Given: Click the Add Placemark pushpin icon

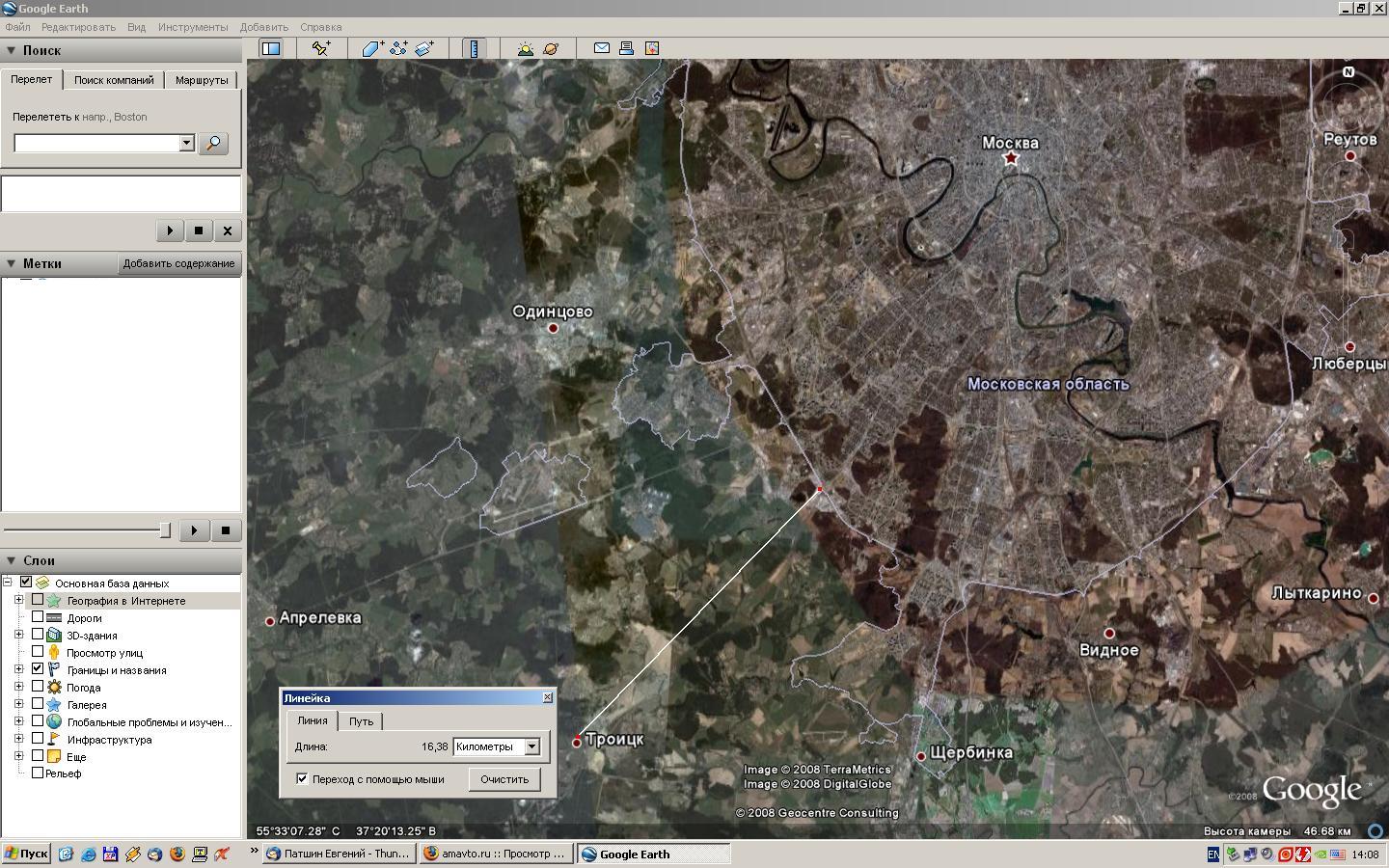Looking at the screenshot, I should (x=321, y=48).
